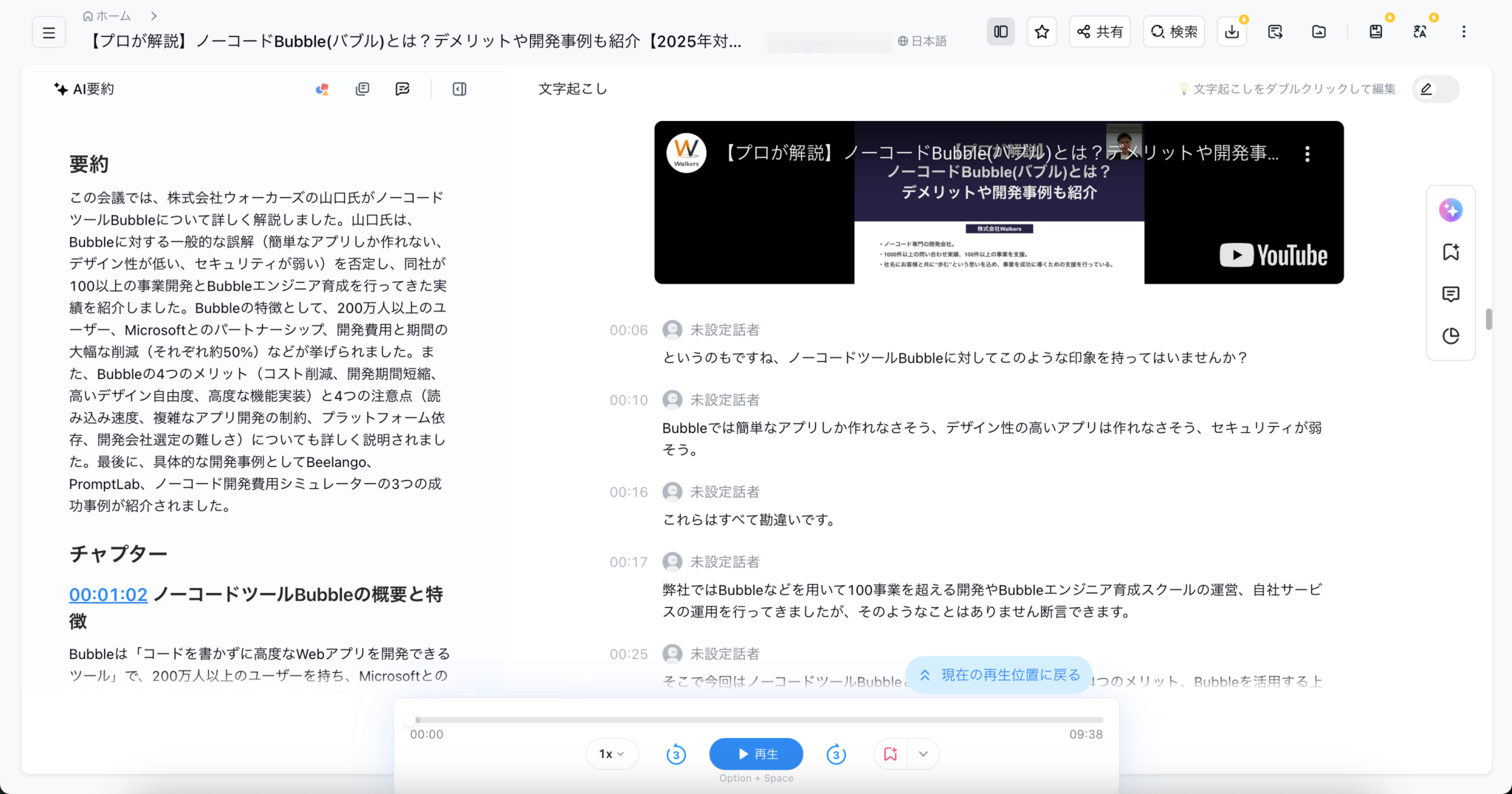
Task: Toggle the star to favorite this note
Action: pos(1042,31)
